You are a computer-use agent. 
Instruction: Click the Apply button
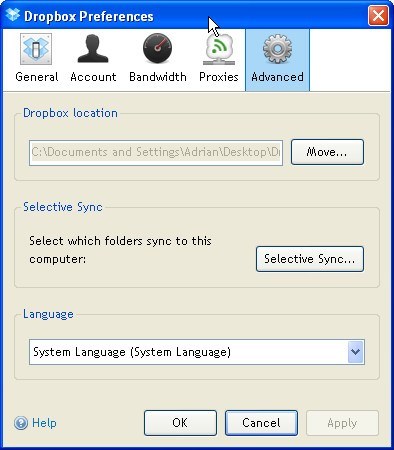pyautogui.click(x=342, y=423)
